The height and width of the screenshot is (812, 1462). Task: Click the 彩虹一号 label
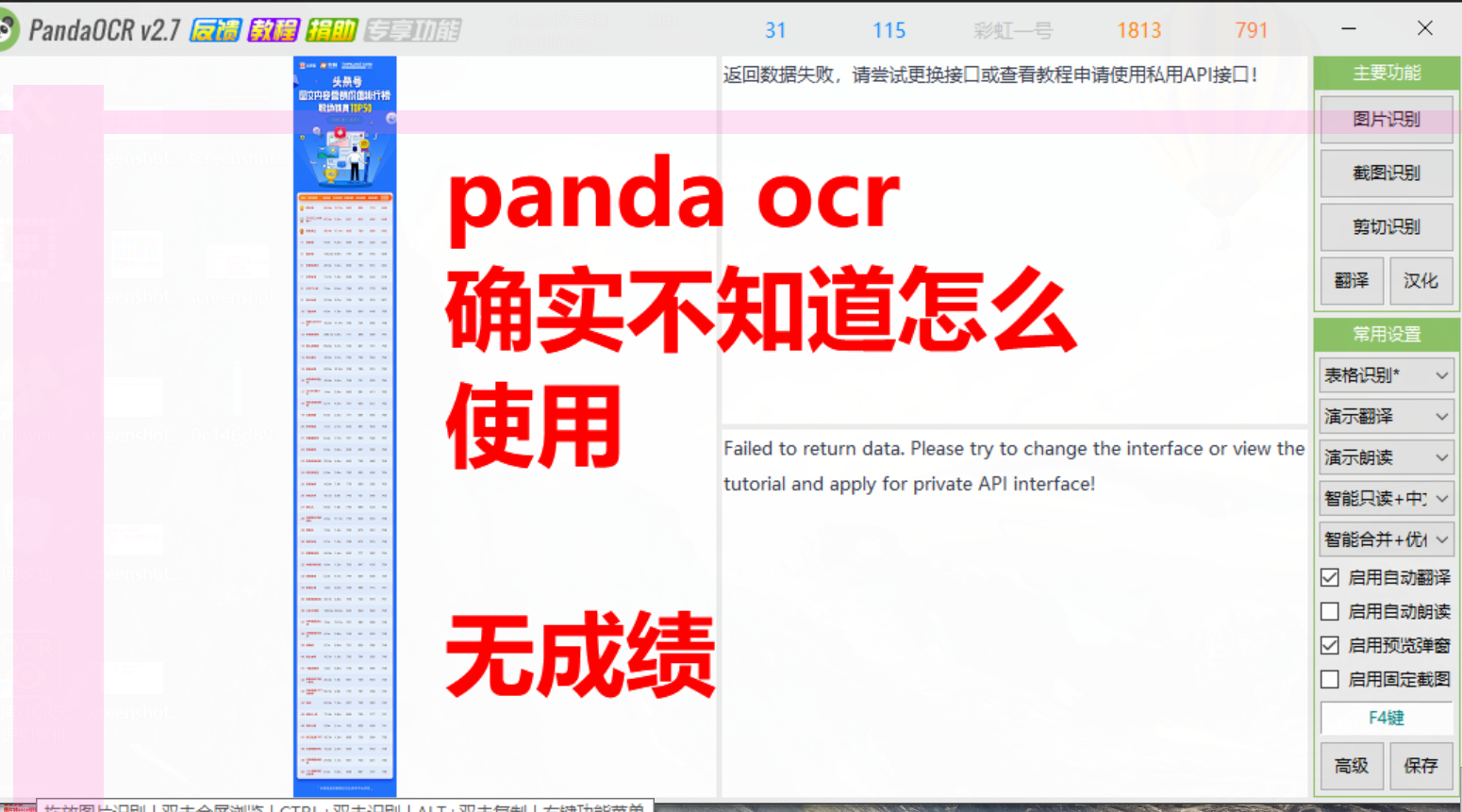[x=1013, y=31]
